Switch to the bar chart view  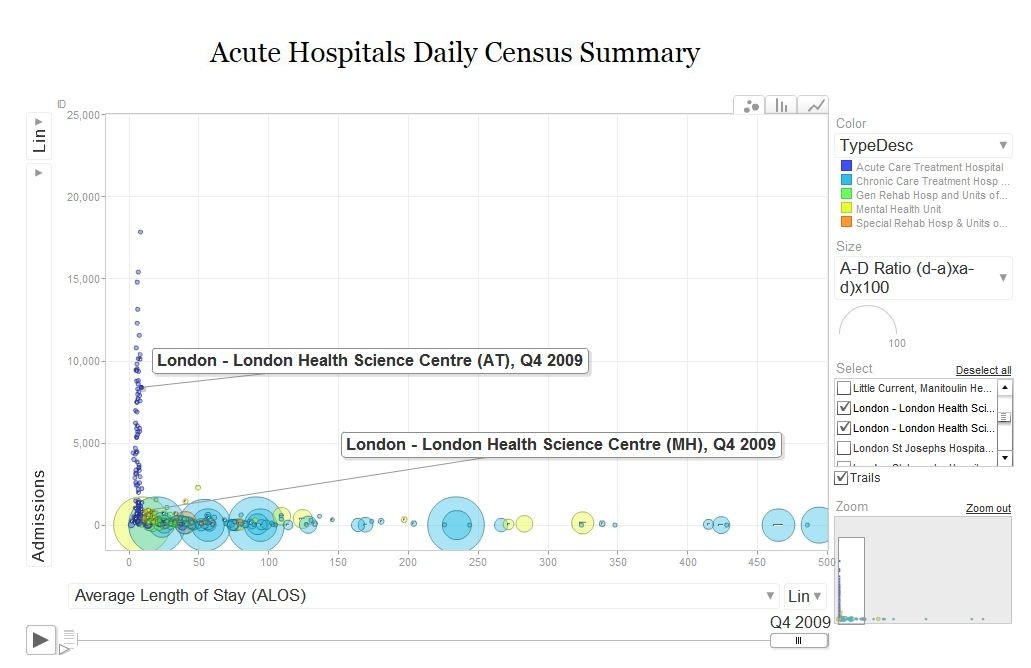click(782, 105)
